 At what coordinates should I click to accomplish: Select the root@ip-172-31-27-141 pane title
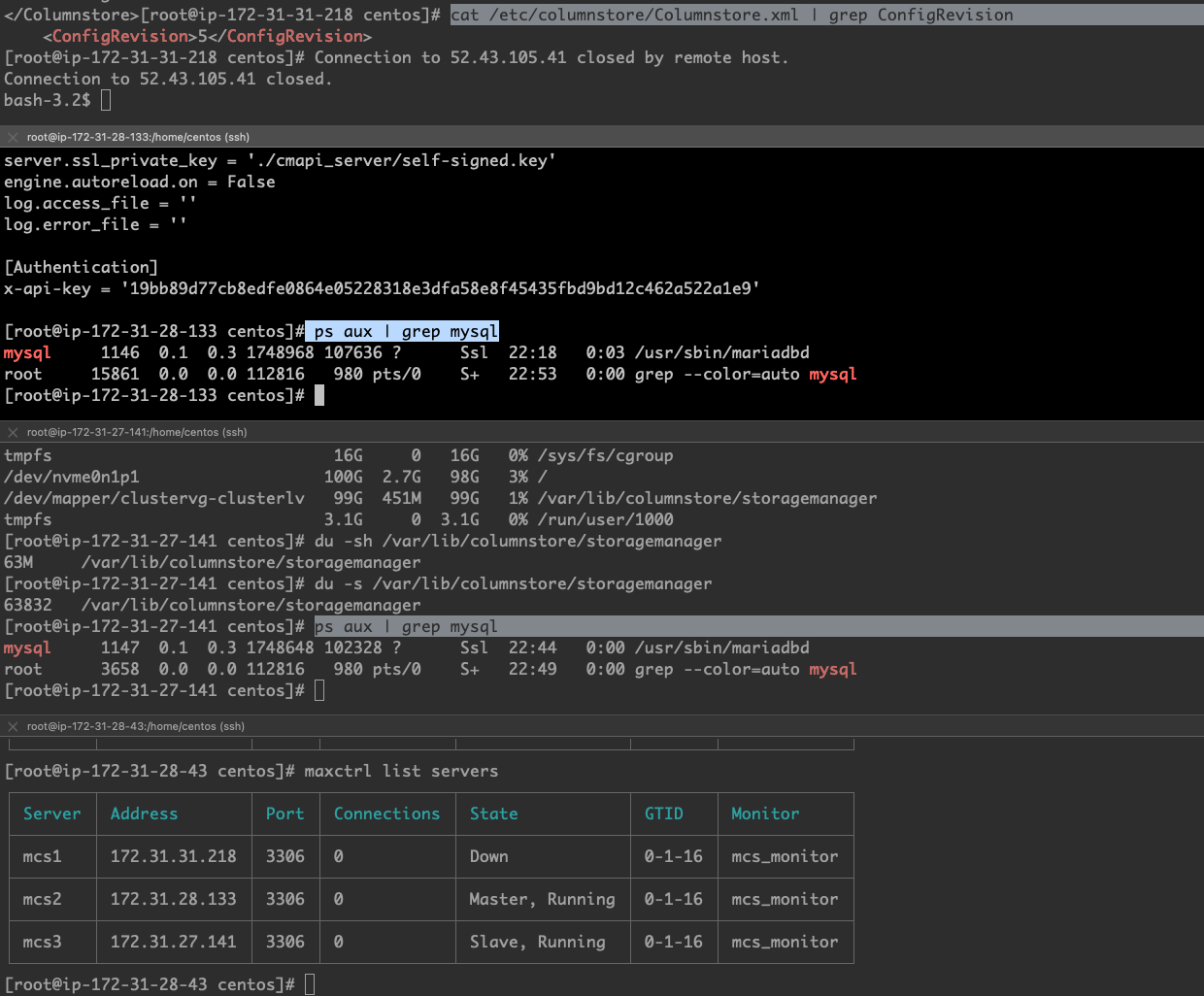tap(136, 432)
